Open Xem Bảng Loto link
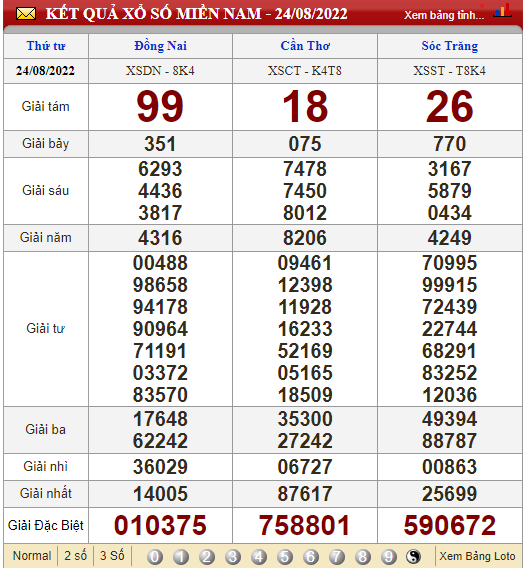 coord(477,556)
